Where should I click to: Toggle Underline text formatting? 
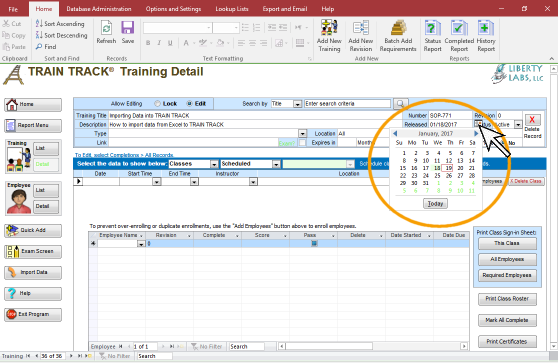pyautogui.click(x=170, y=43)
